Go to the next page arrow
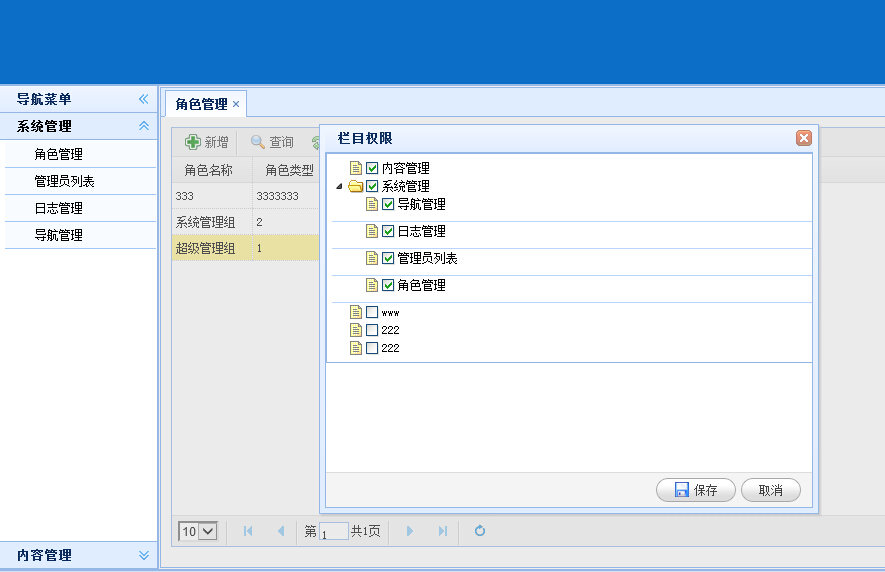This screenshot has width=885, height=572. point(410,531)
